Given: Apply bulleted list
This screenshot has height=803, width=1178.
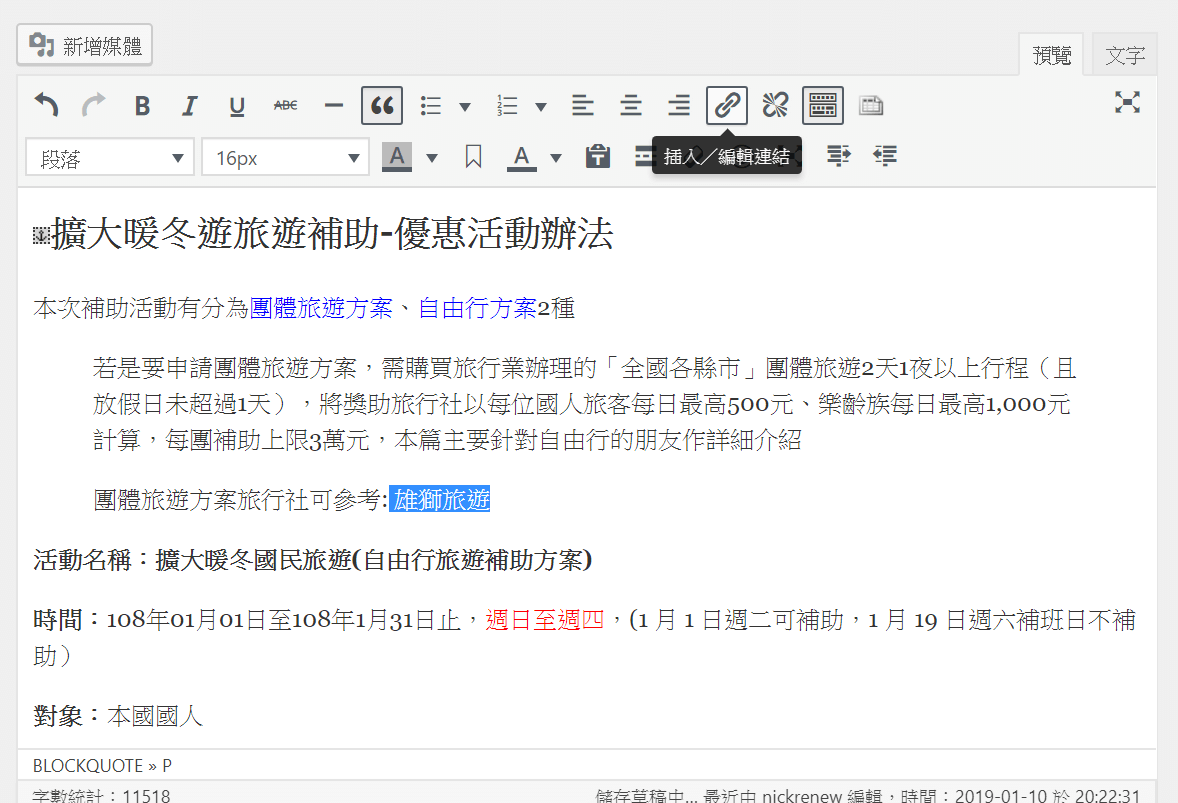Looking at the screenshot, I should pyautogui.click(x=430, y=105).
